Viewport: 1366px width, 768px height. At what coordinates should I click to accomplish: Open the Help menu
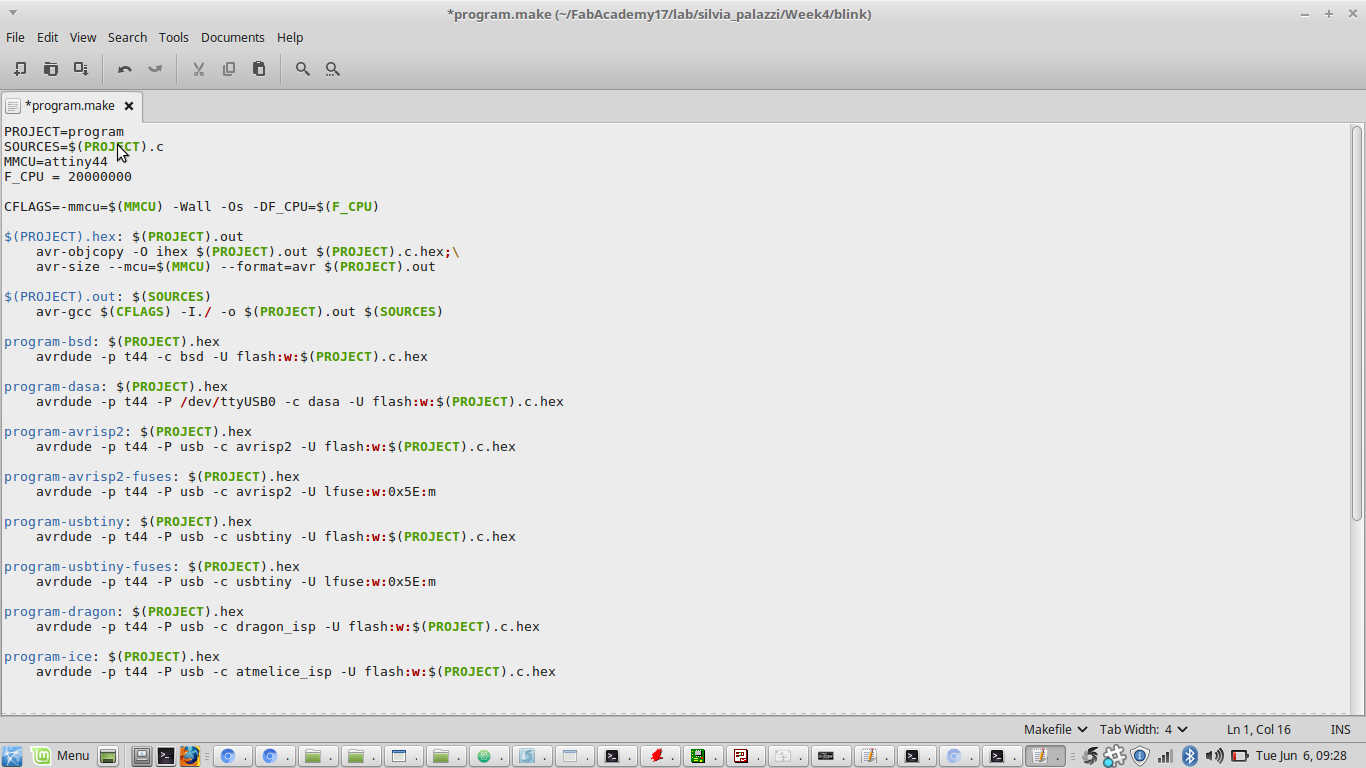[x=290, y=37]
